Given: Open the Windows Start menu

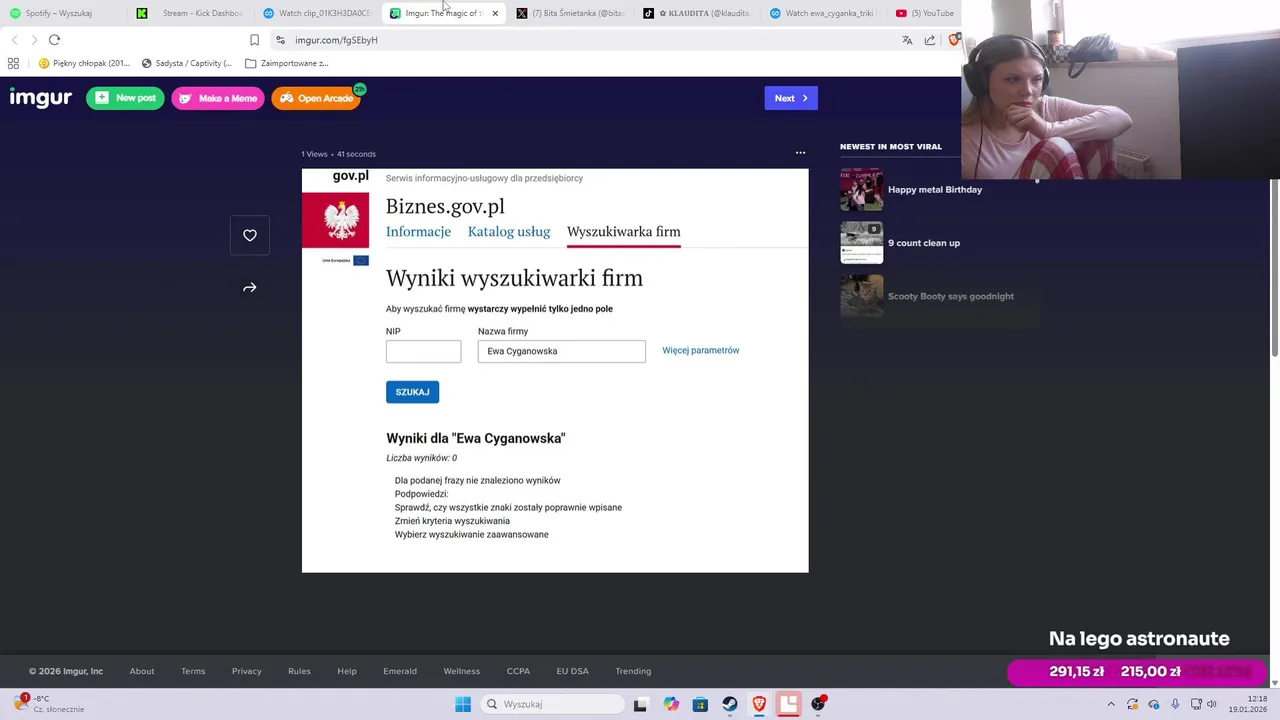Looking at the screenshot, I should coord(463,704).
